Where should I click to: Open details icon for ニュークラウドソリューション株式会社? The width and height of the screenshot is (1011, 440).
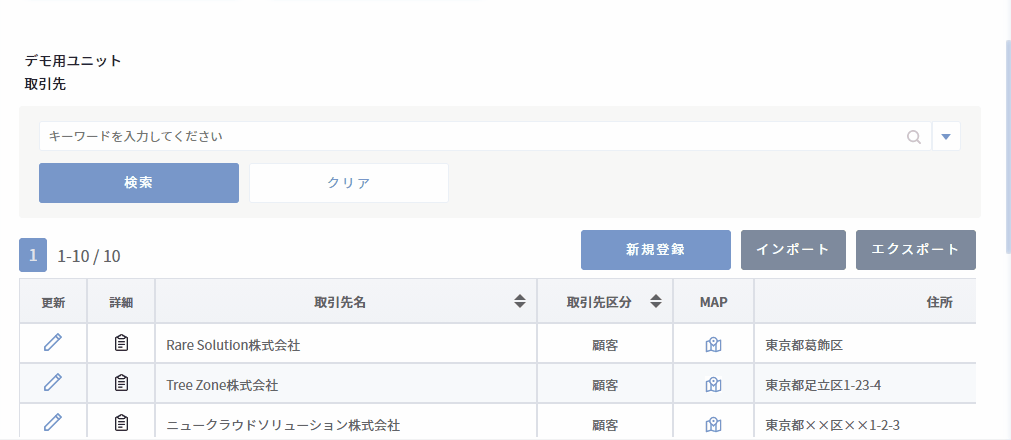click(x=121, y=423)
